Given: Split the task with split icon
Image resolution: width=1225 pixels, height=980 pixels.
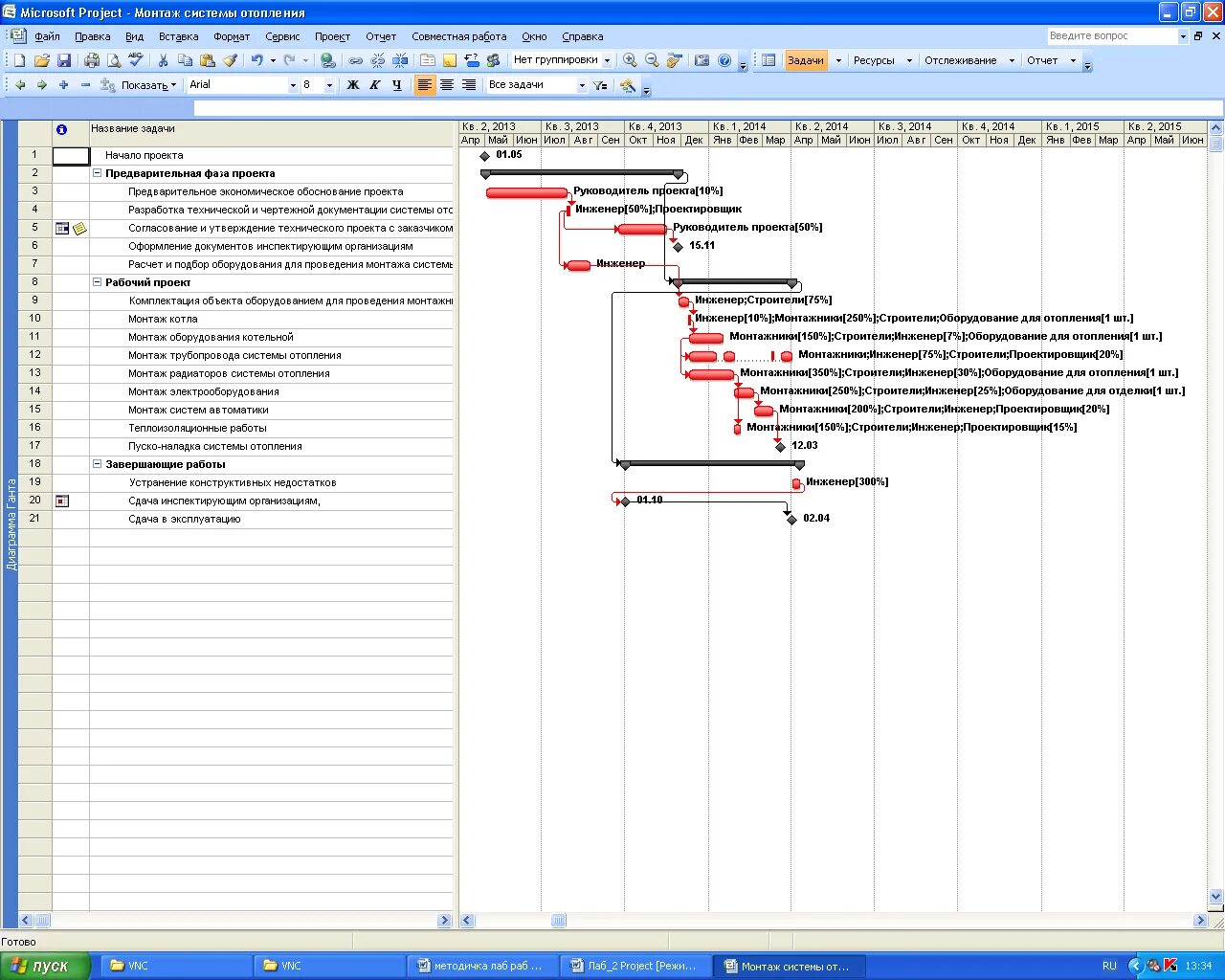Looking at the screenshot, I should pyautogui.click(x=400, y=60).
